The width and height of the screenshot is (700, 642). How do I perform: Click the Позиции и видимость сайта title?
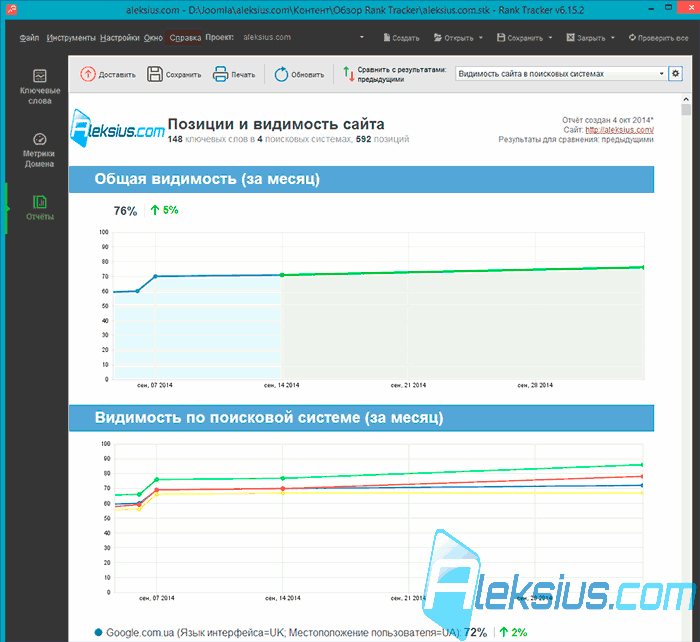pos(276,124)
